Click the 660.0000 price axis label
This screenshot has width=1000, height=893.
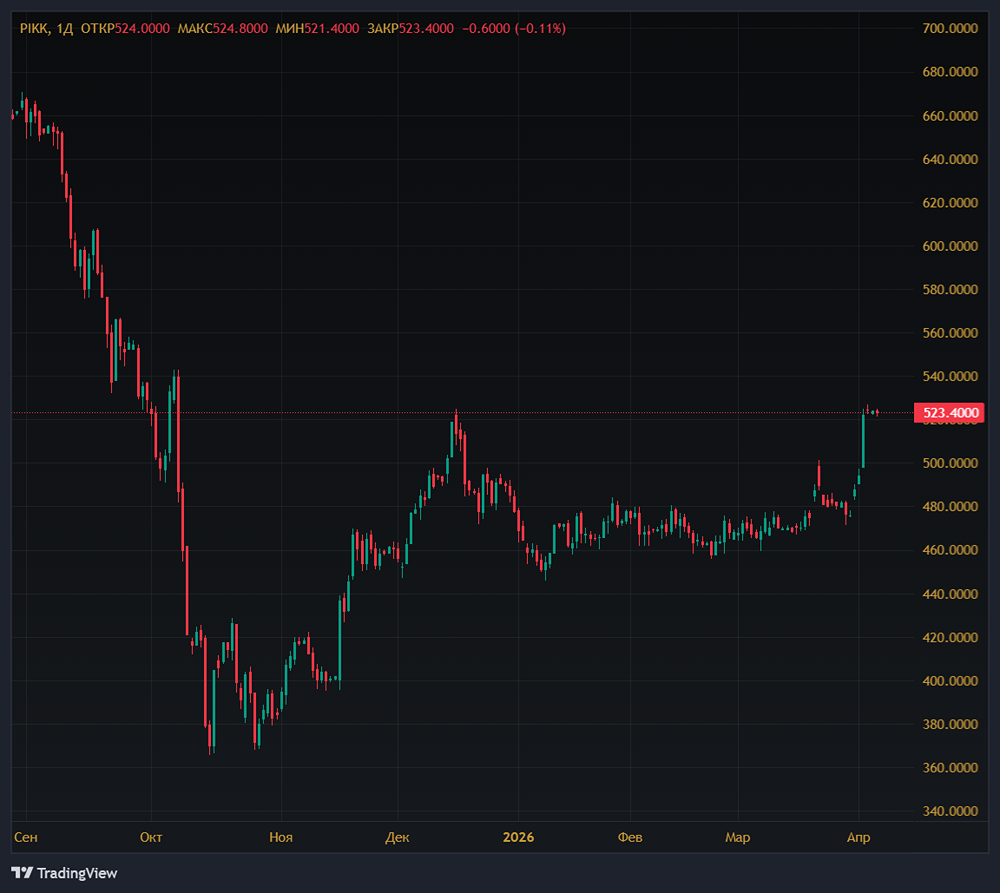[950, 115]
